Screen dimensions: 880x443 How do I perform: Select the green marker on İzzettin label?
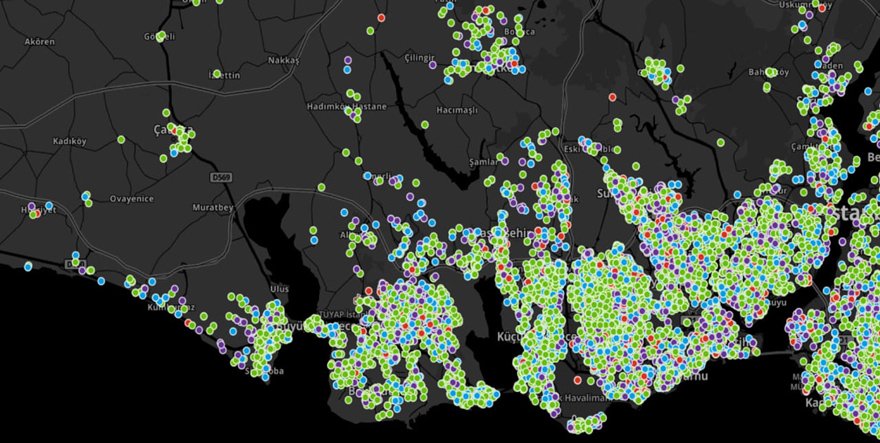[x=218, y=73]
